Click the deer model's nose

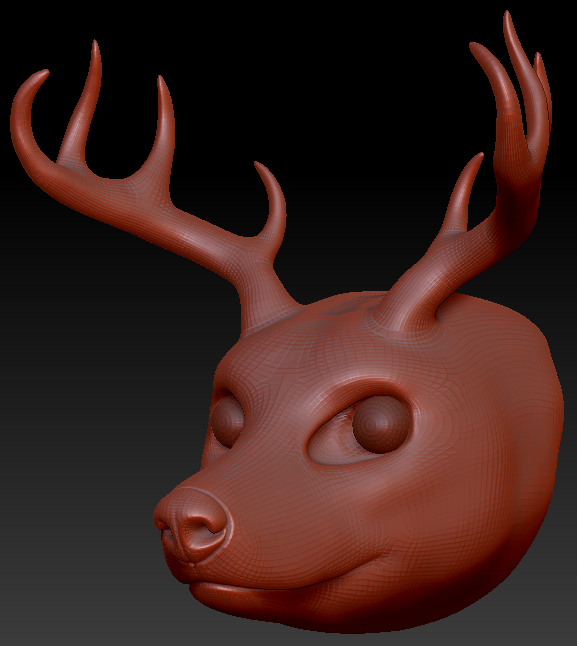[191, 524]
